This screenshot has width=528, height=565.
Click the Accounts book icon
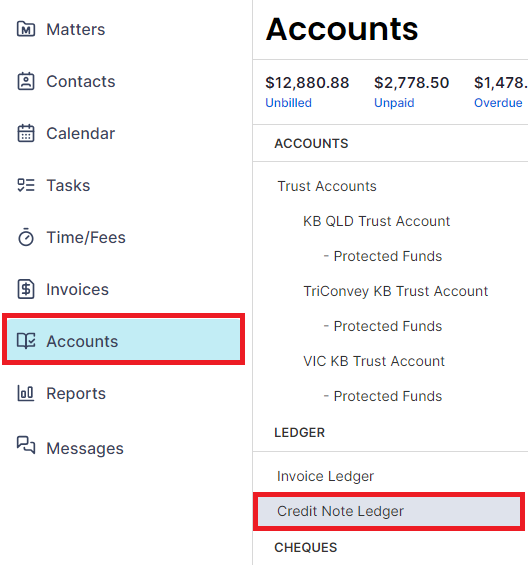click(x=26, y=341)
